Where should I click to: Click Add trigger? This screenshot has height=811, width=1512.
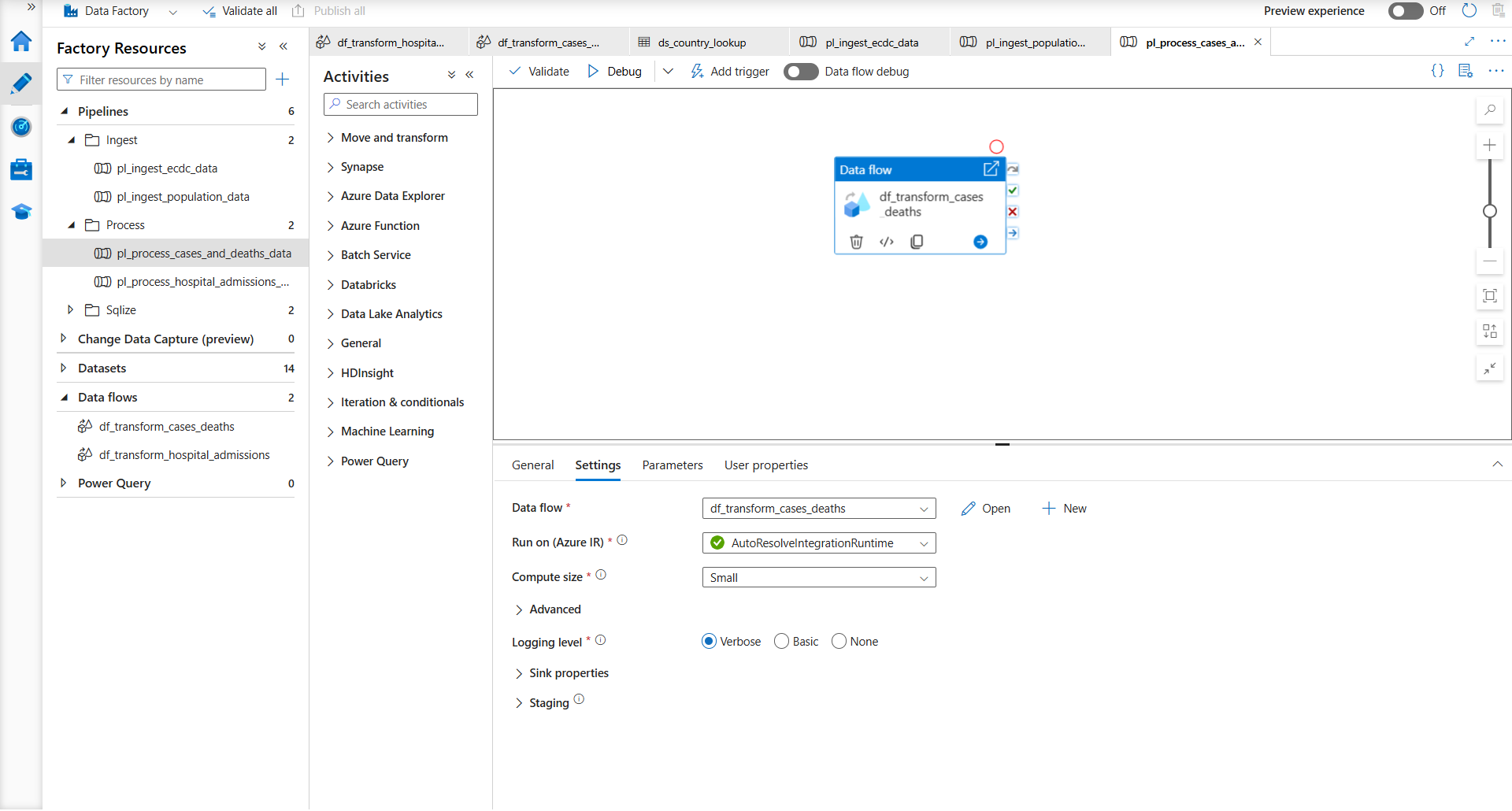[x=730, y=72]
